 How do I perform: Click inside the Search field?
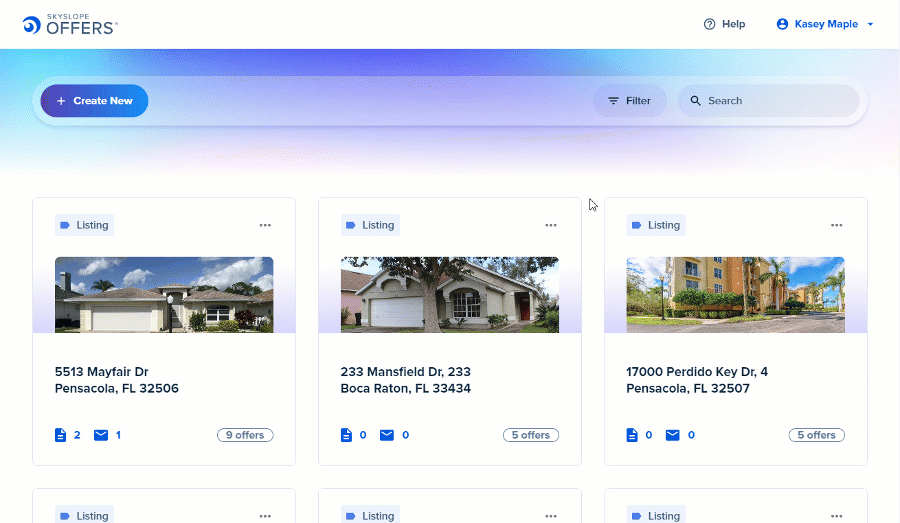[769, 100]
